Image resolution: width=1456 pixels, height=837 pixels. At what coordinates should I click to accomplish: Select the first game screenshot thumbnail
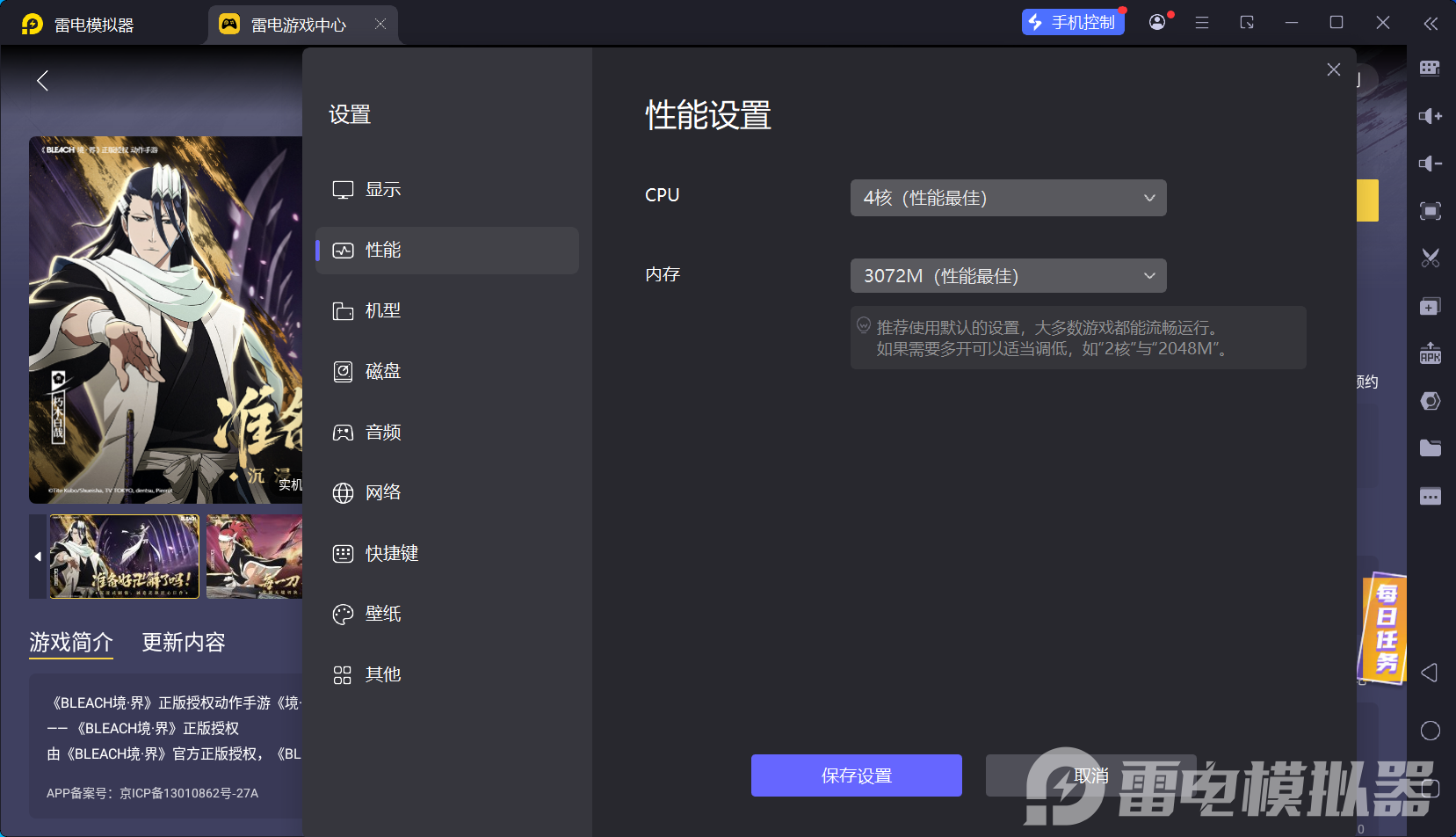(124, 557)
